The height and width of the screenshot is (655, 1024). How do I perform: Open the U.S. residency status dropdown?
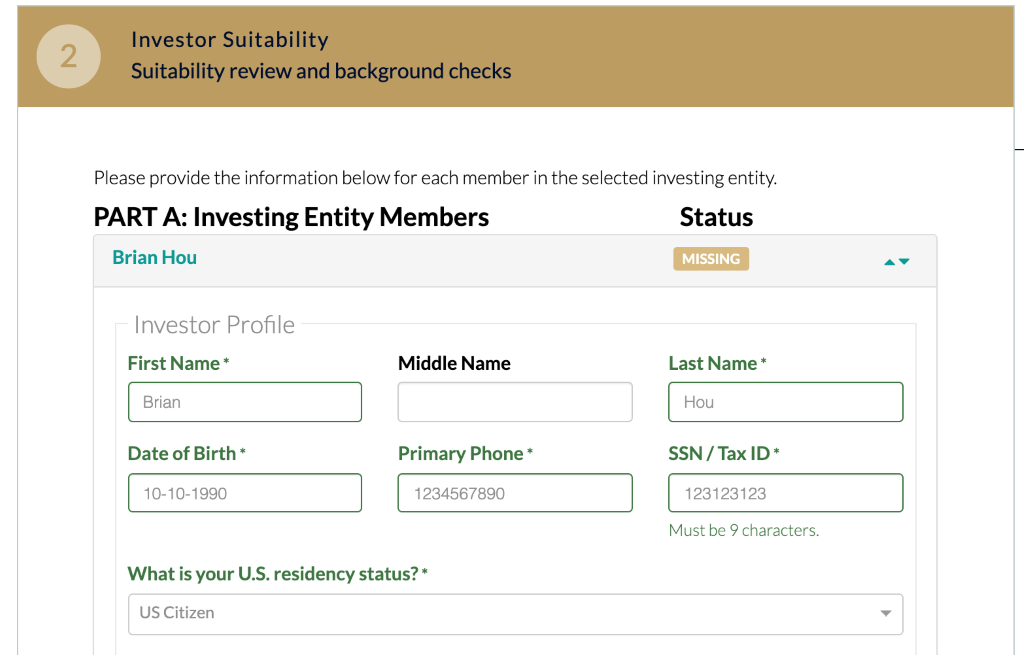point(516,614)
